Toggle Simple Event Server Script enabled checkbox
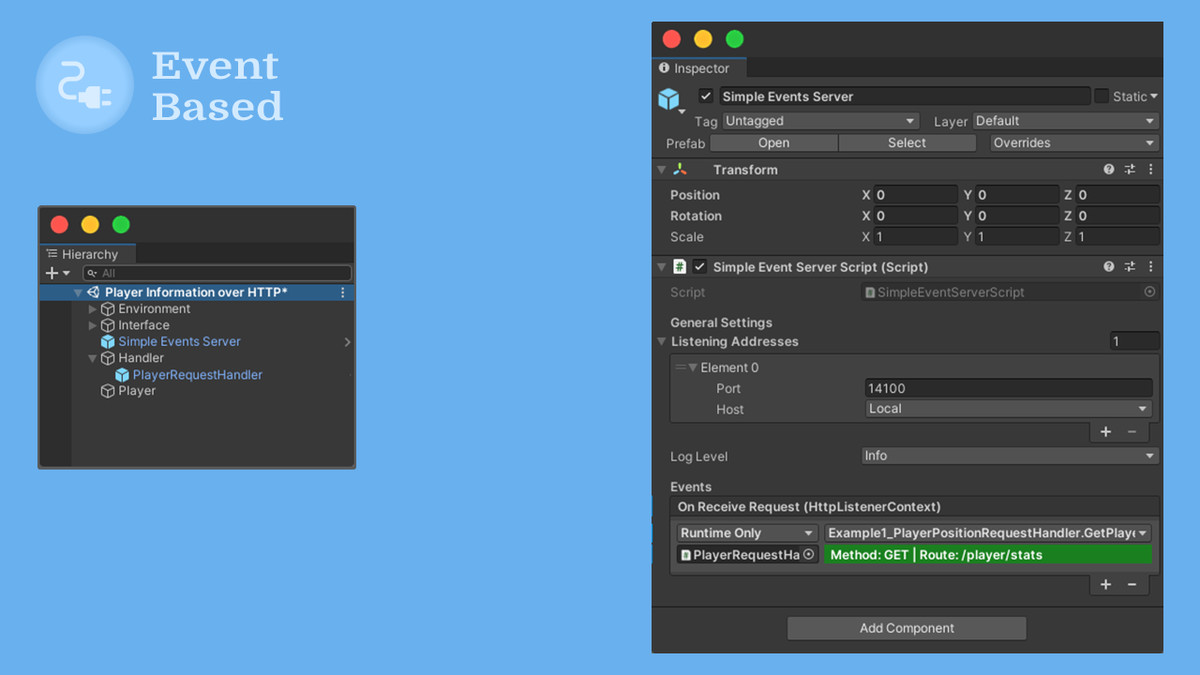The height and width of the screenshot is (675, 1200). tap(700, 267)
